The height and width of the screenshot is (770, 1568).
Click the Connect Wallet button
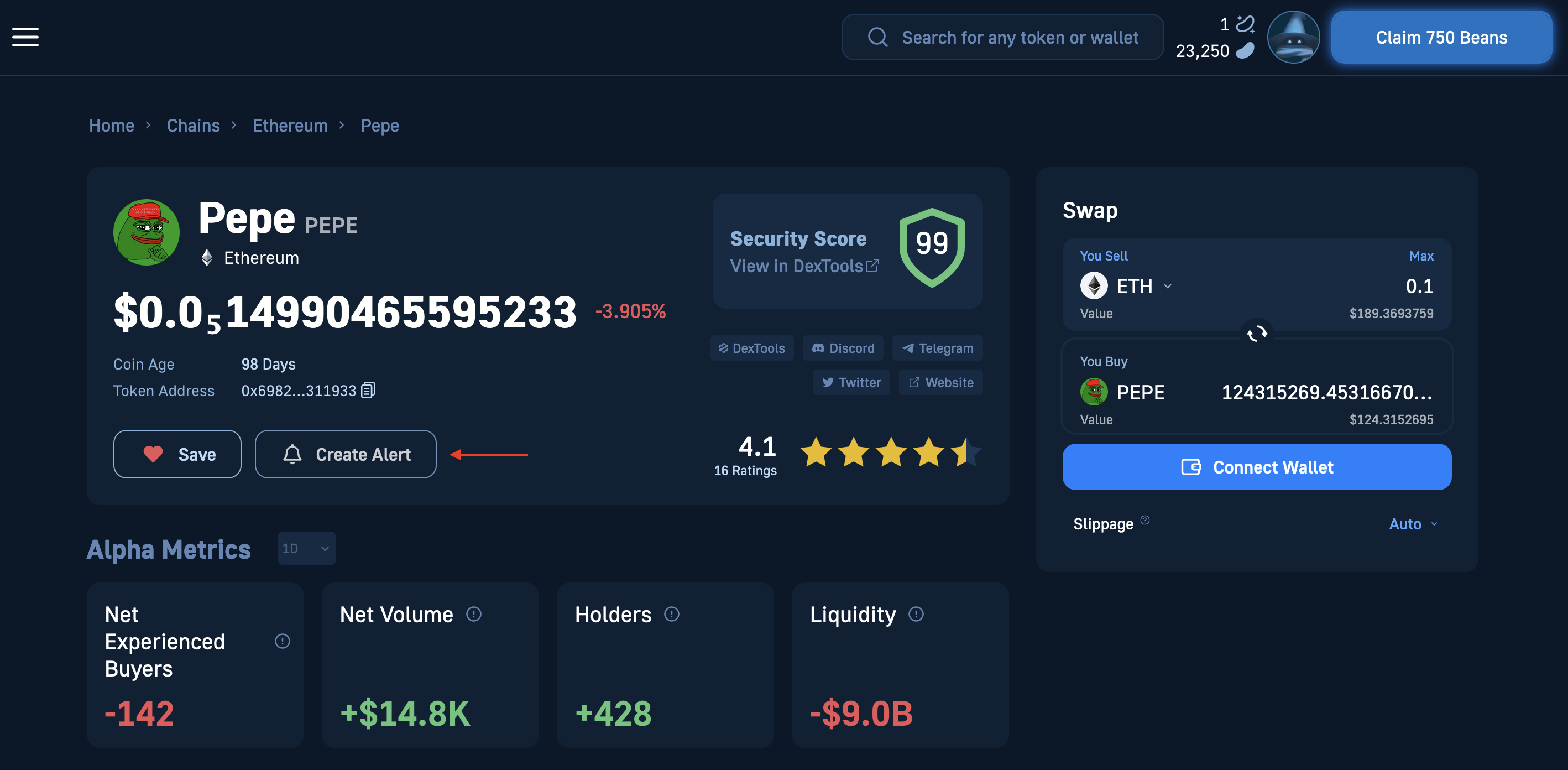pyautogui.click(x=1257, y=466)
